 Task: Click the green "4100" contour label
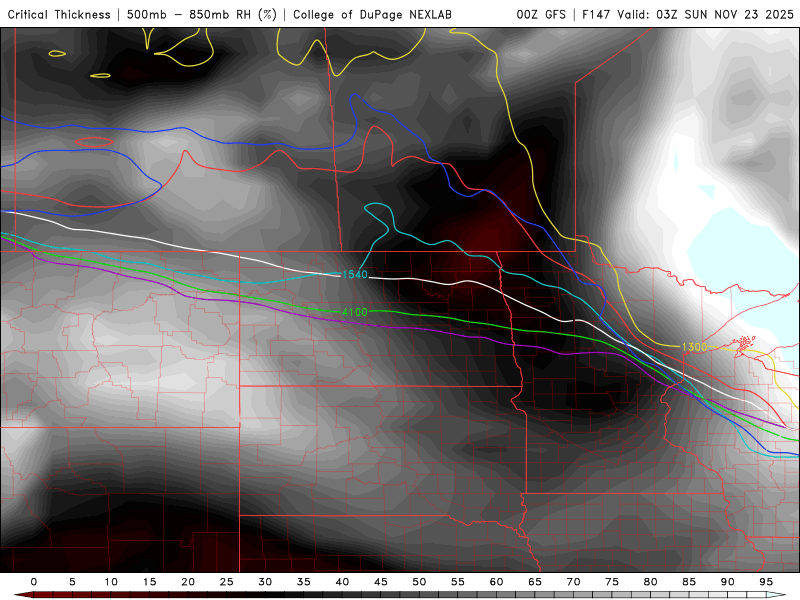[x=355, y=312]
